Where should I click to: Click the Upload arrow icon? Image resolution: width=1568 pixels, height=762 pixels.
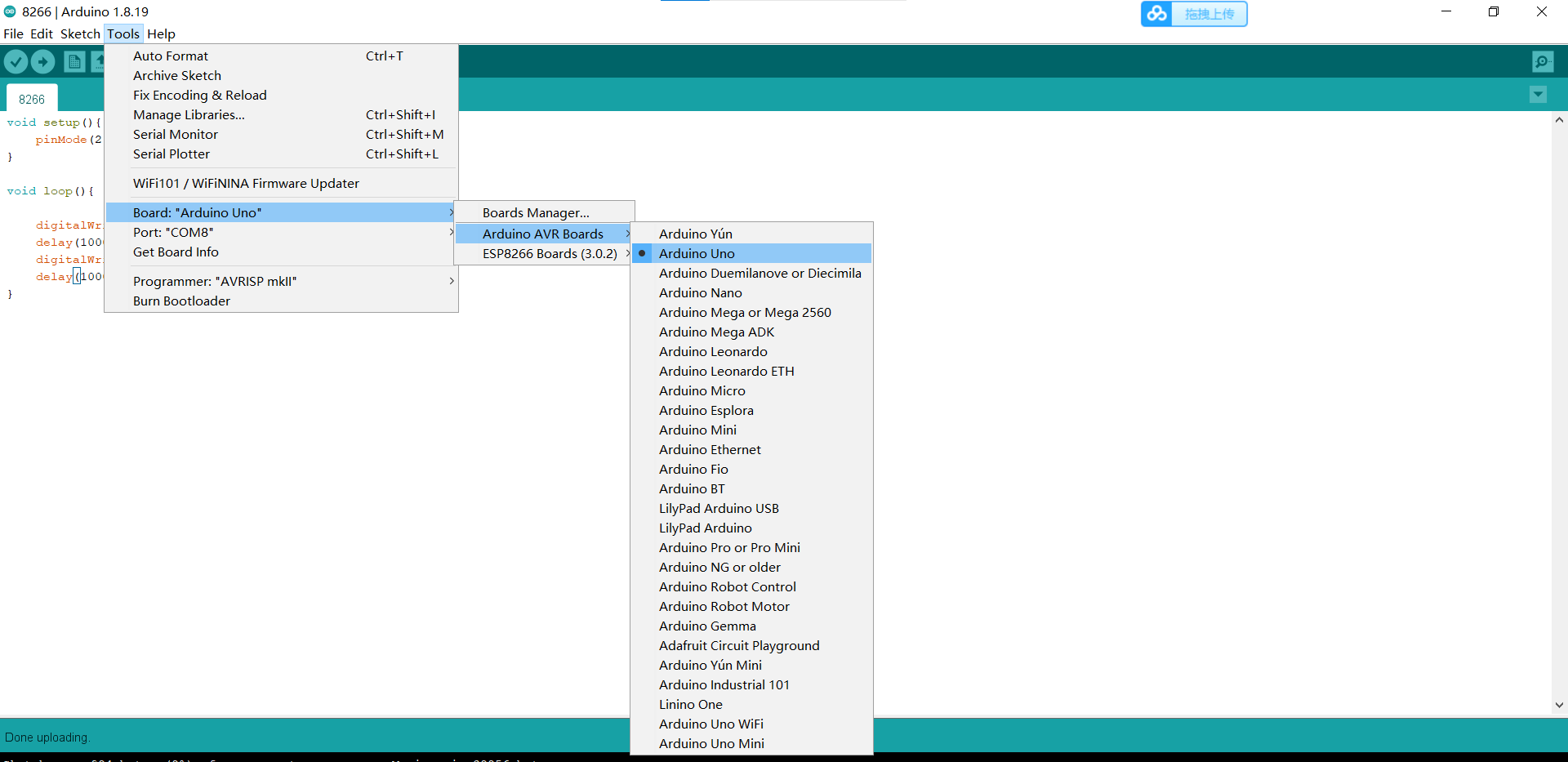43,61
